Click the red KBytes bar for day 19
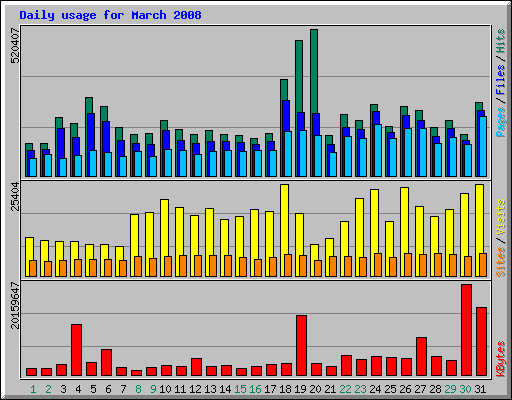The height and width of the screenshot is (400, 512). coord(301,346)
